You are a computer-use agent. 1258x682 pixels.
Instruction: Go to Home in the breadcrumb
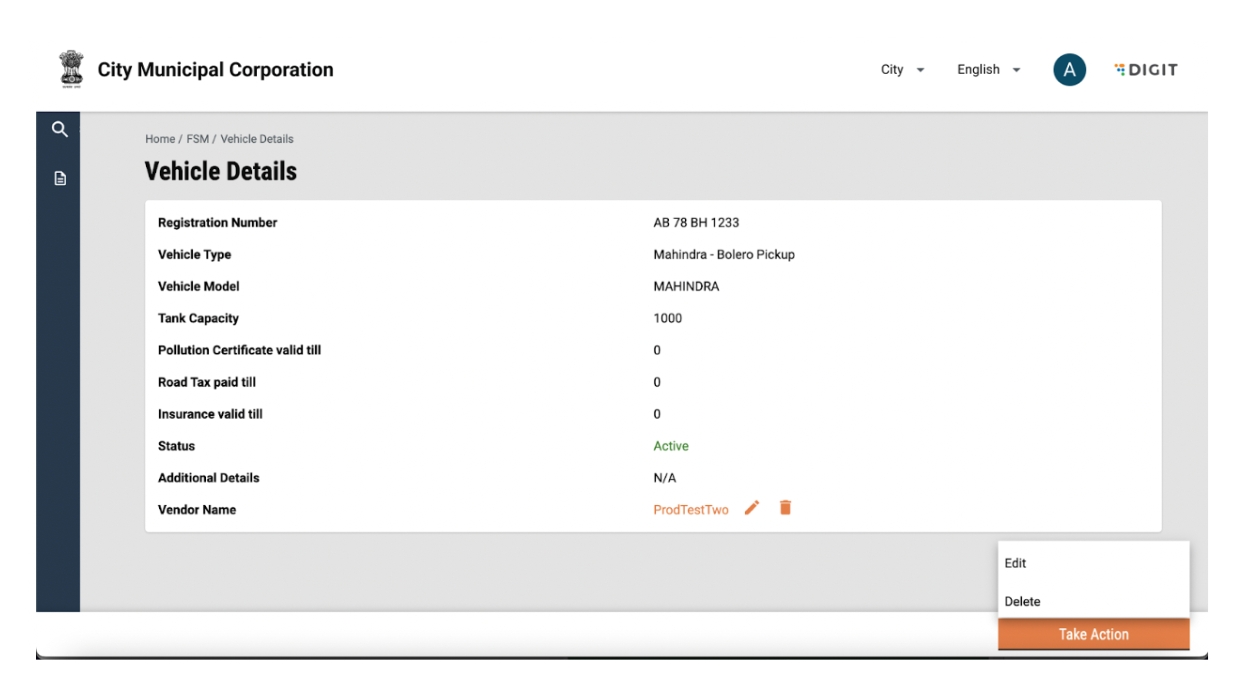click(x=160, y=139)
